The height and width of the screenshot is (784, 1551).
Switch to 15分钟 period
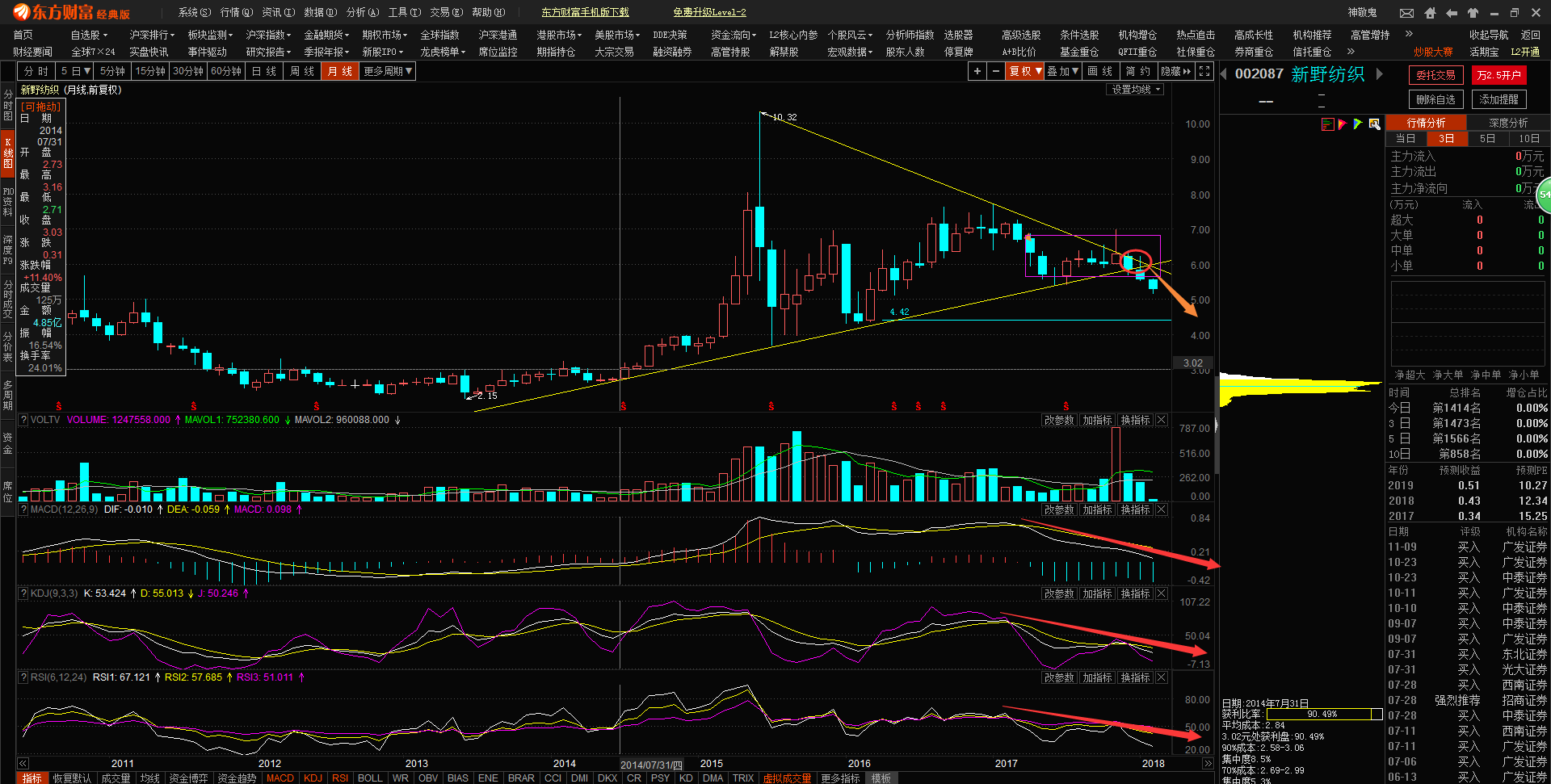149,71
